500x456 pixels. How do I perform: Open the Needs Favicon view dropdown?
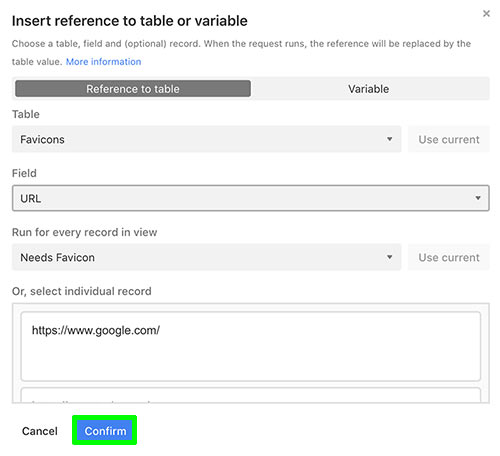207,257
